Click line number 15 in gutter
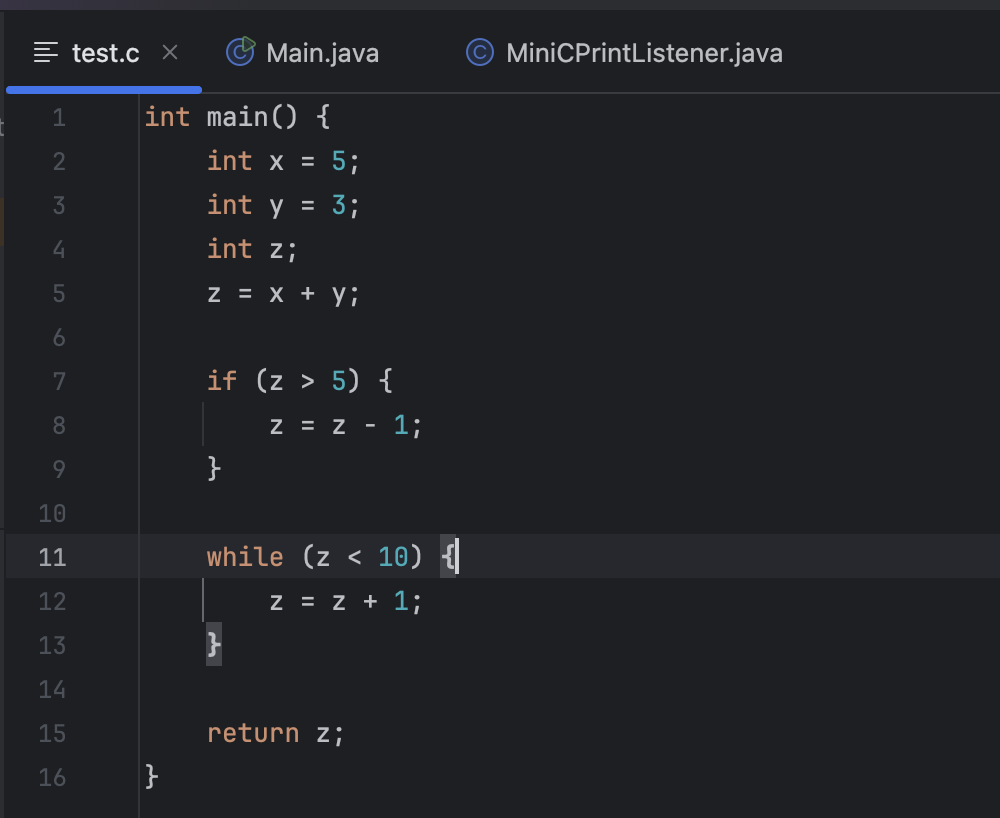1000x818 pixels. click(x=52, y=733)
